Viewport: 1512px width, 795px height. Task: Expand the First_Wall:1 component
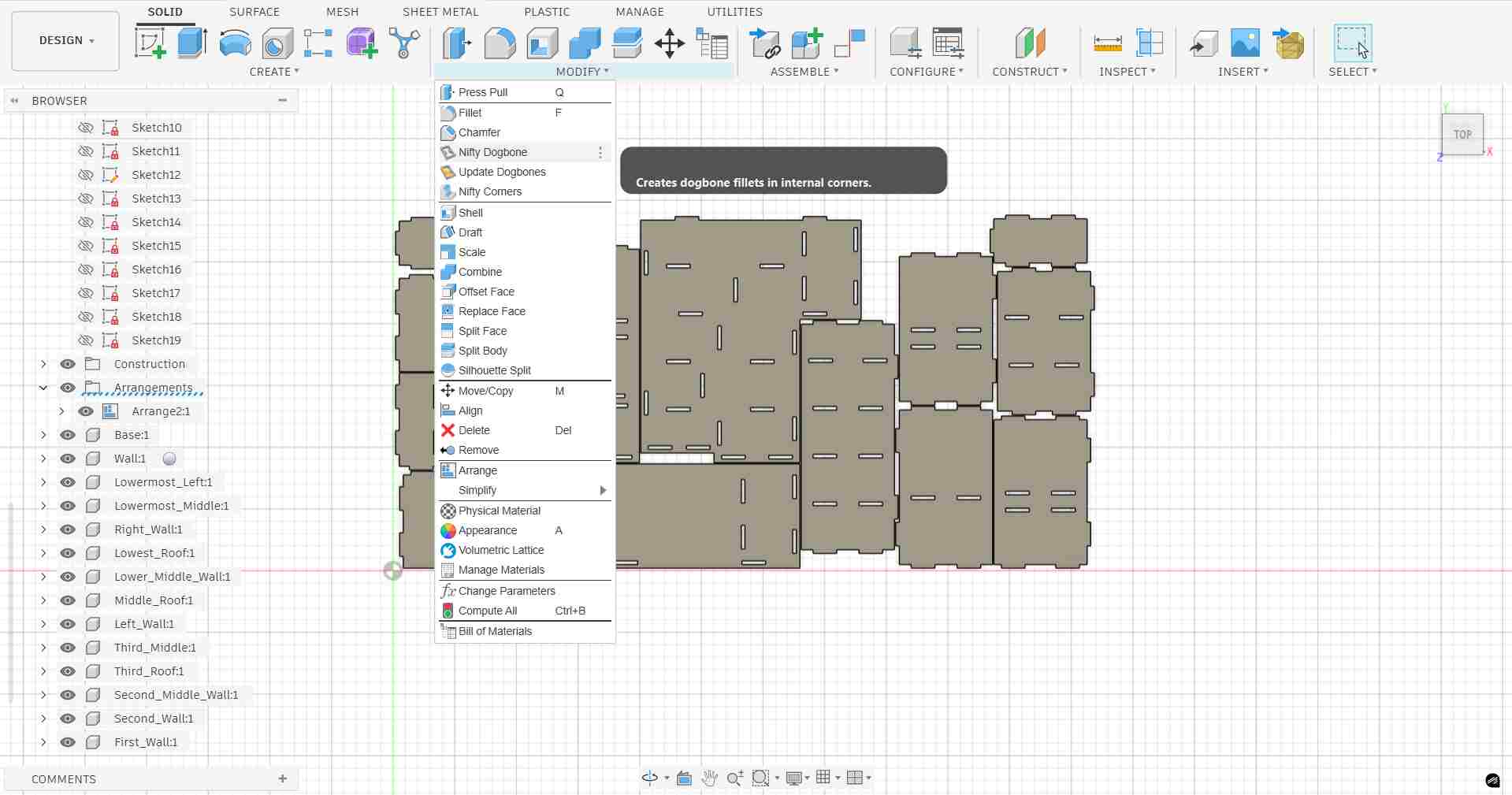click(x=43, y=742)
